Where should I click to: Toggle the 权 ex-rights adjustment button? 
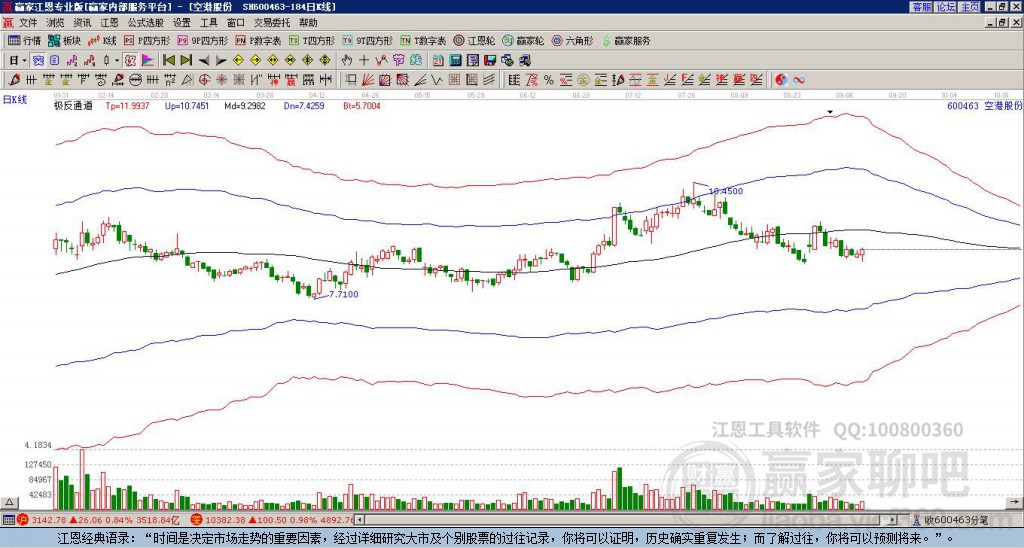130,60
